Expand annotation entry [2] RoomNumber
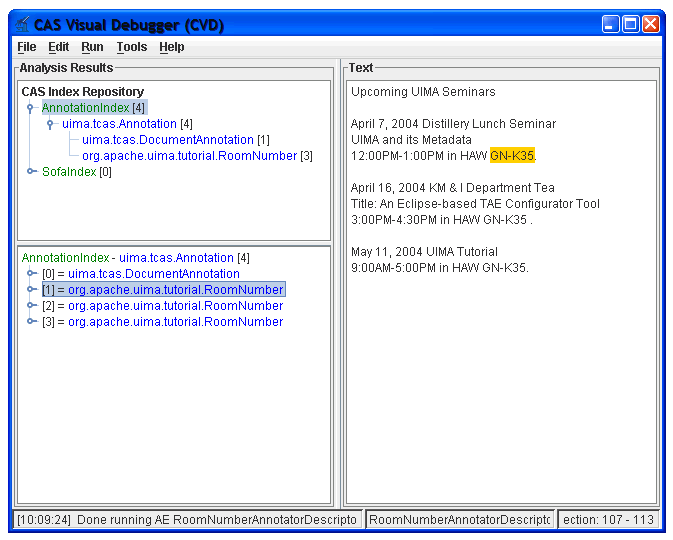This screenshot has height=540, width=673. pyautogui.click(x=31, y=306)
